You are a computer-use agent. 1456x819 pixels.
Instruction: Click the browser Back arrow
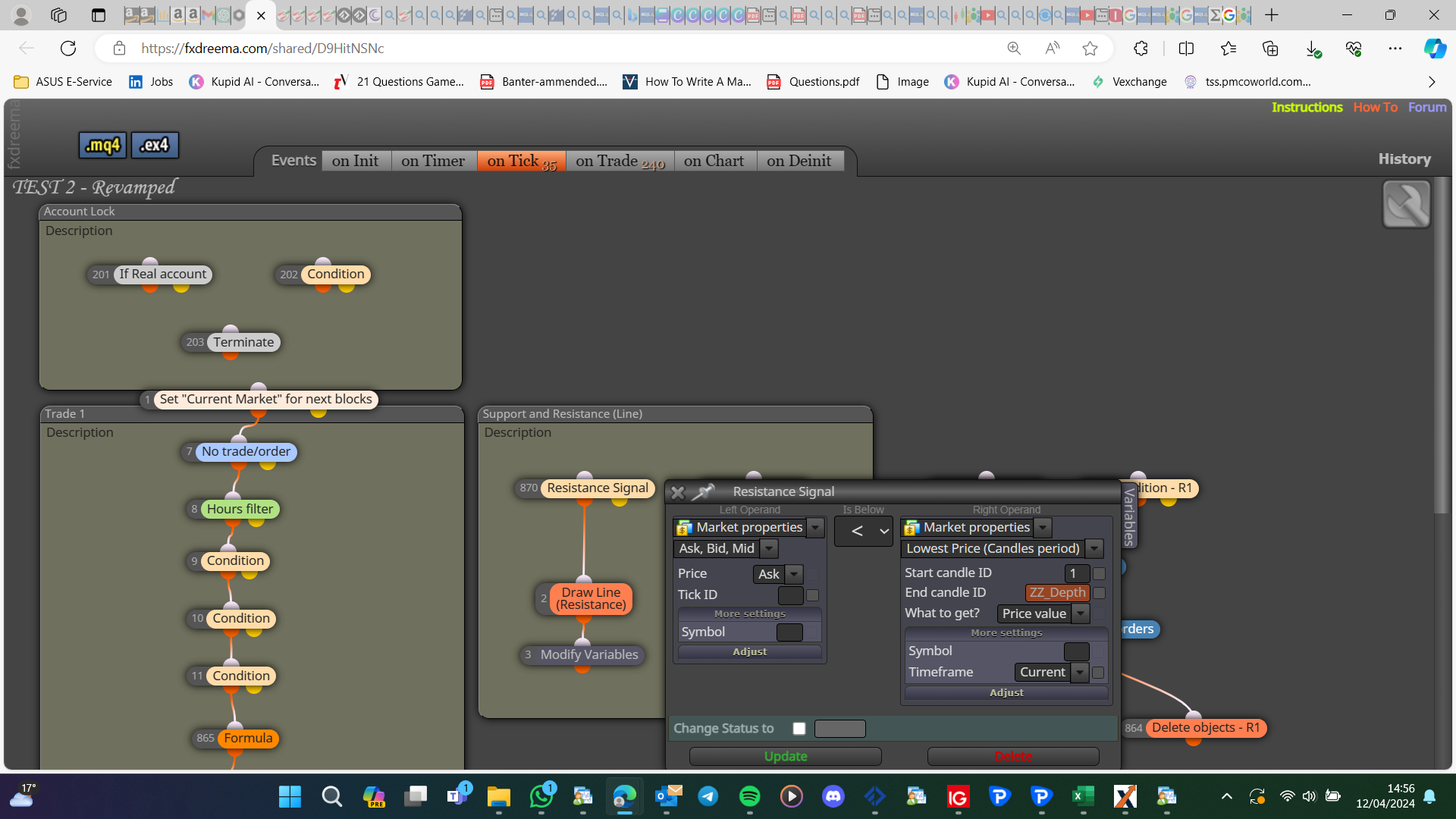27,49
